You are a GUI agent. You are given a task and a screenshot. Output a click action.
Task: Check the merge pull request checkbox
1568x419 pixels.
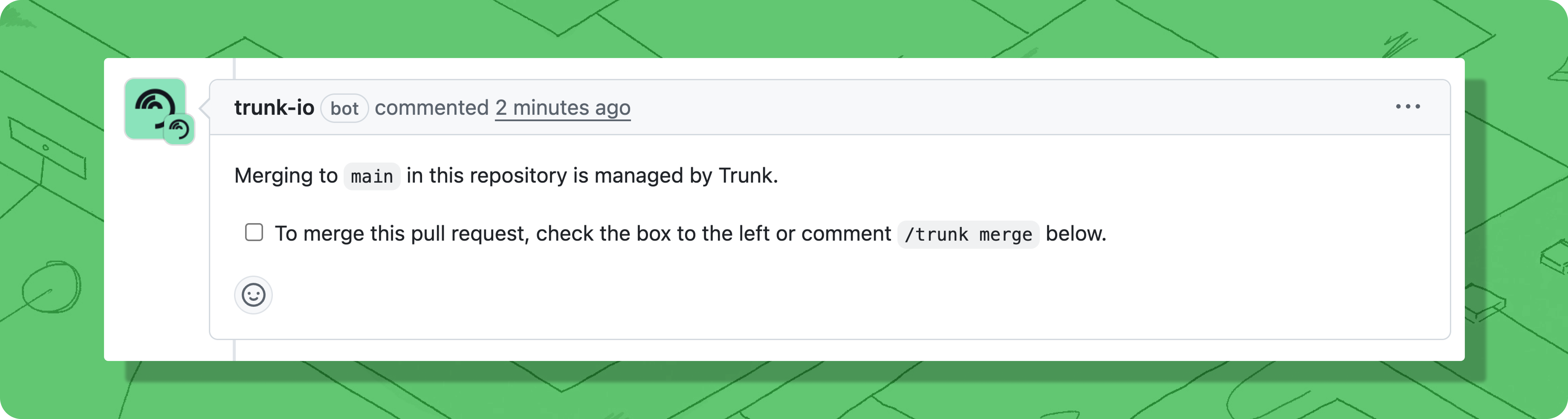click(254, 233)
